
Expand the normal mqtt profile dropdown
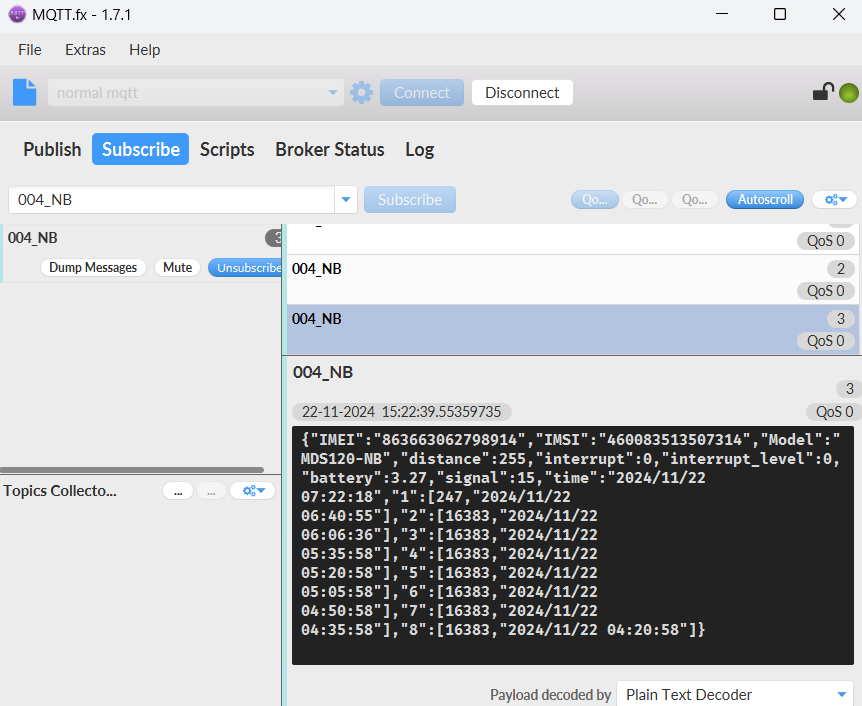[333, 92]
